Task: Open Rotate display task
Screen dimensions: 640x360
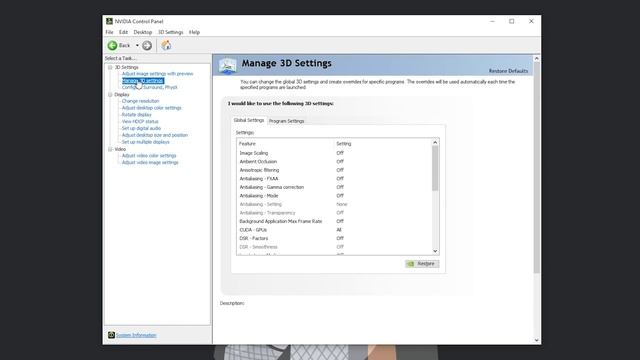Action: coord(136,115)
